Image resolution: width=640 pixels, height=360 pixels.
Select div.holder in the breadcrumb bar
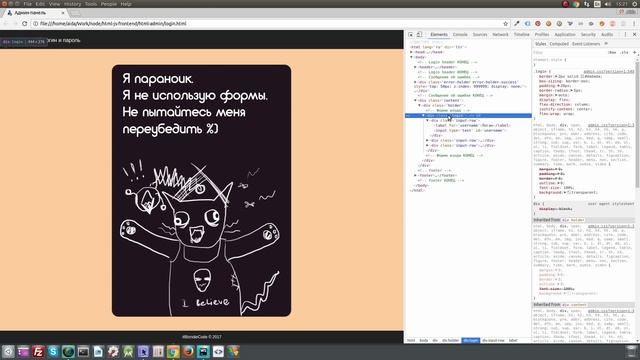(451, 340)
